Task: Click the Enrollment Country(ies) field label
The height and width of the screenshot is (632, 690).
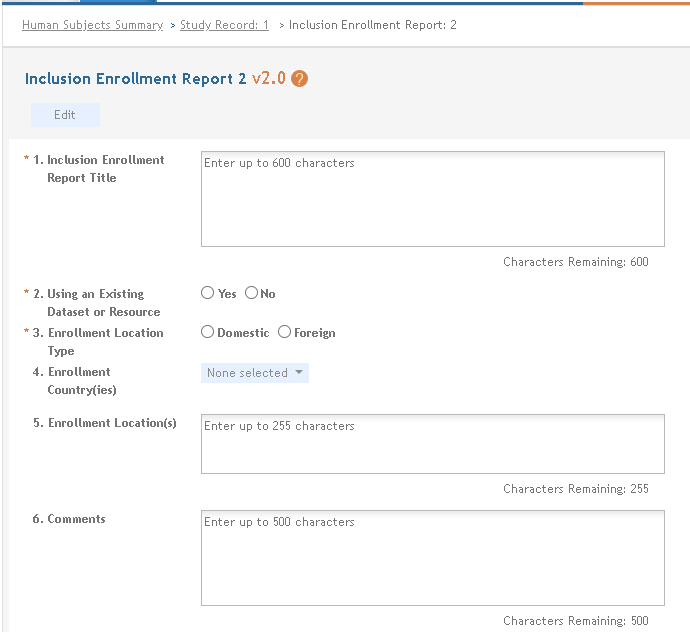Action: click(x=82, y=381)
